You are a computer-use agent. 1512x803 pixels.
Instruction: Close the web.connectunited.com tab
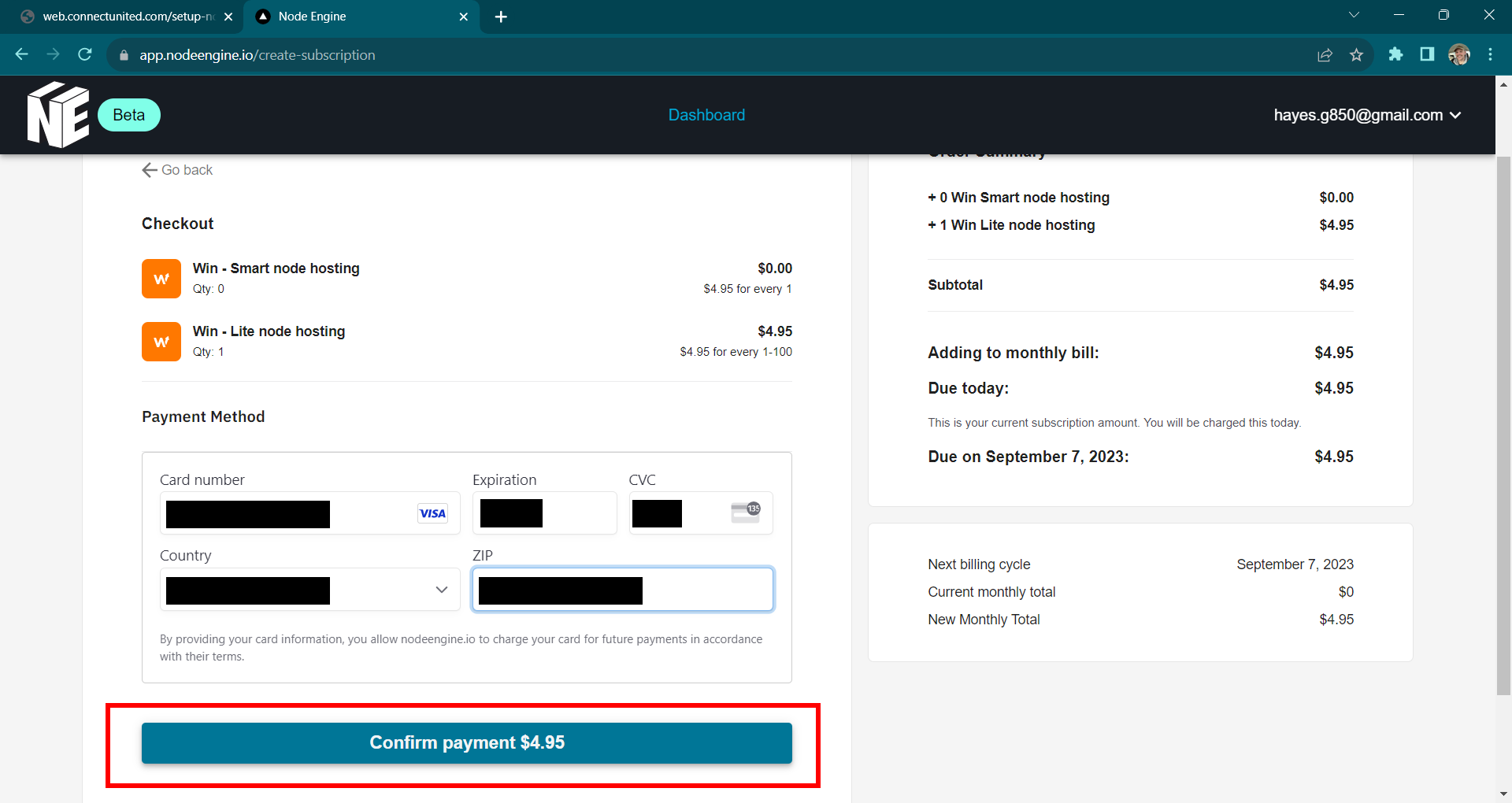click(x=228, y=17)
